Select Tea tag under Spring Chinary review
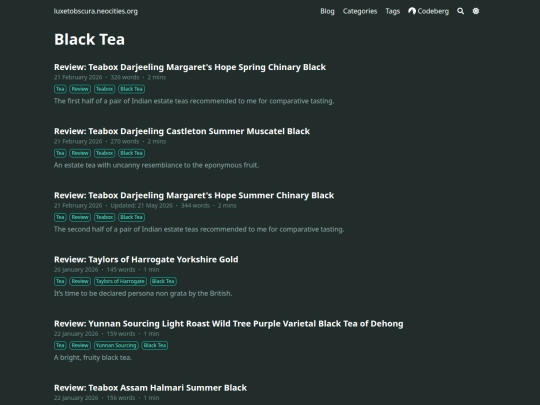The height and width of the screenshot is (405, 540). pyautogui.click(x=60, y=89)
